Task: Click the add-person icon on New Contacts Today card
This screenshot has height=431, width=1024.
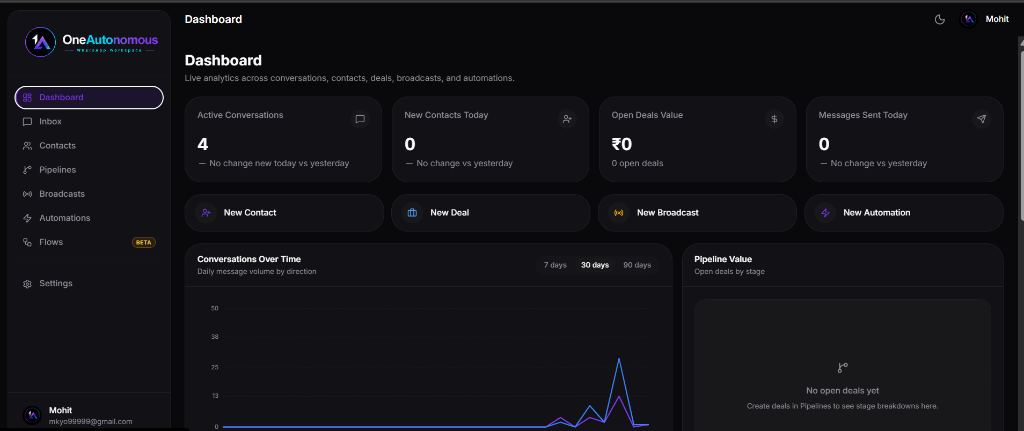Action: (567, 119)
